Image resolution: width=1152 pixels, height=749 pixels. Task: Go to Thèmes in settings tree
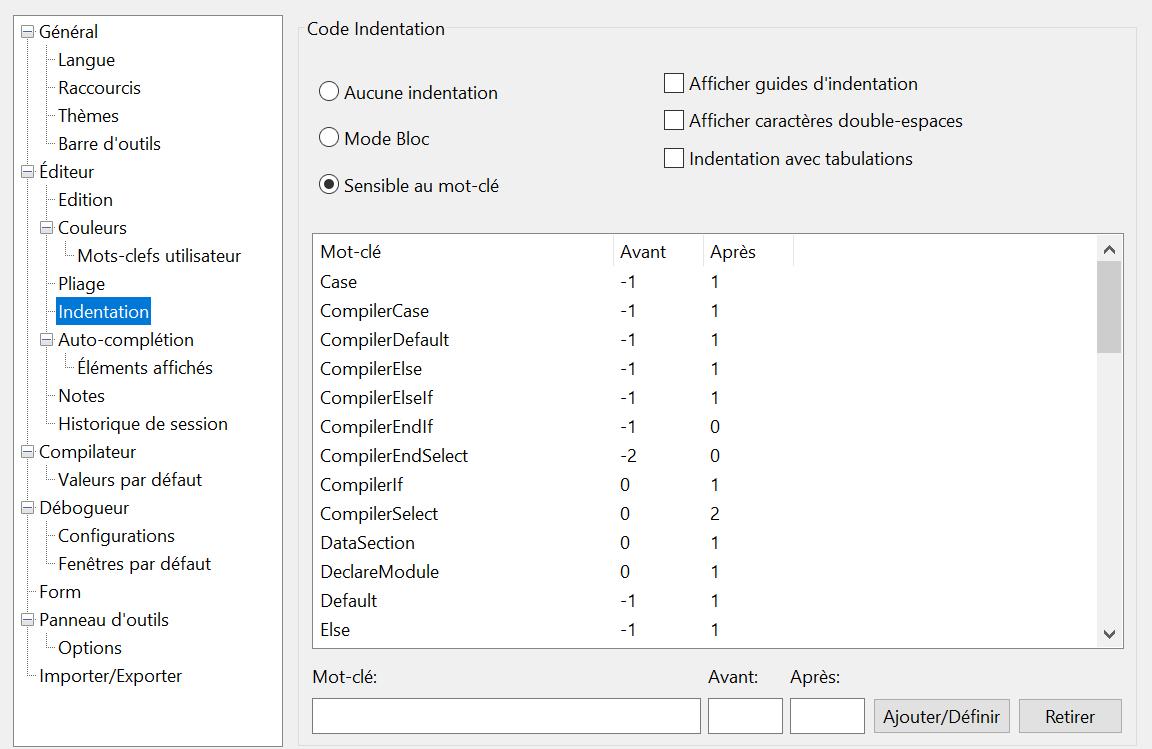pyautogui.click(x=88, y=116)
